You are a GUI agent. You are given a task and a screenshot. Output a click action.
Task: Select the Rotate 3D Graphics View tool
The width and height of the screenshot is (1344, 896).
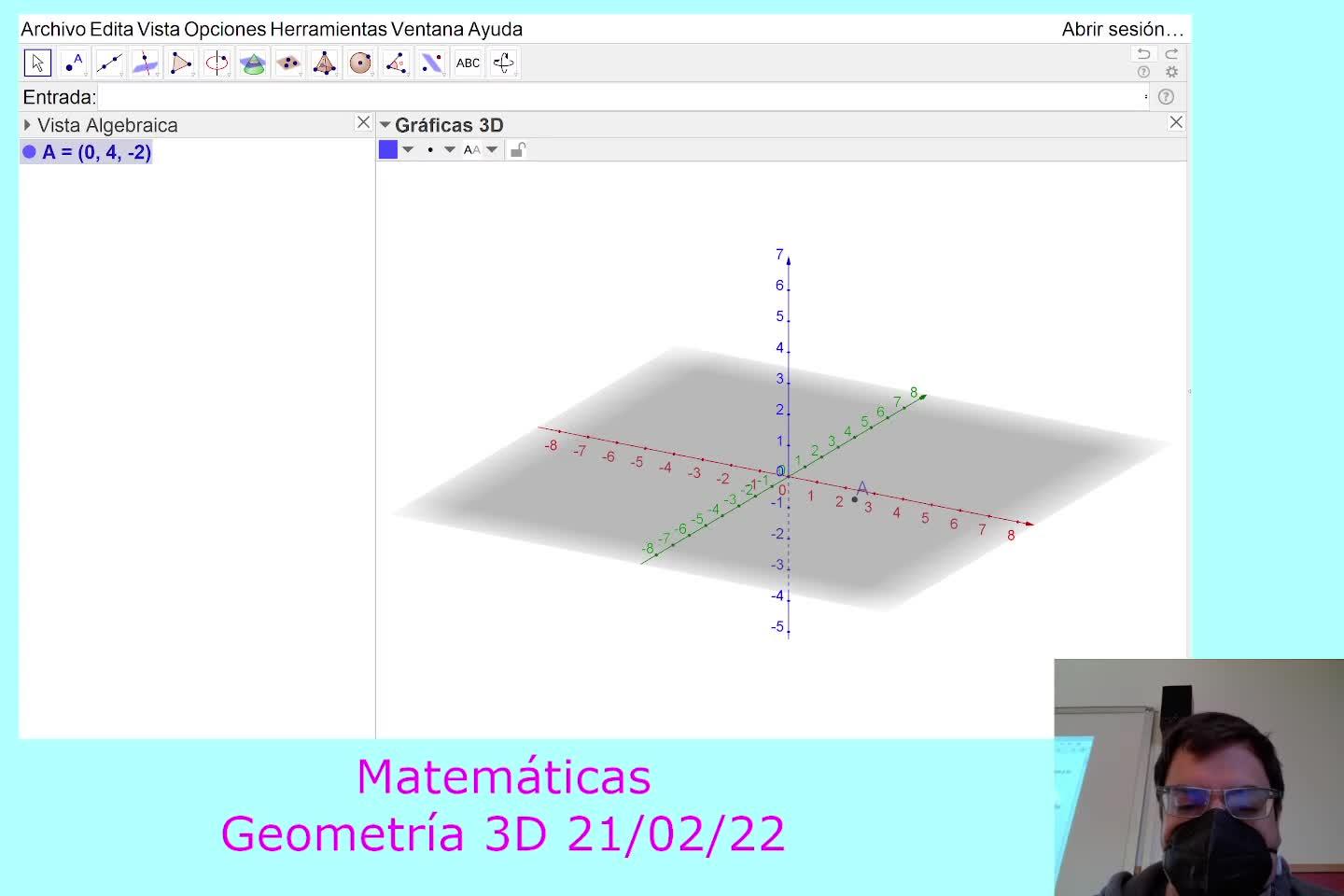(x=504, y=63)
